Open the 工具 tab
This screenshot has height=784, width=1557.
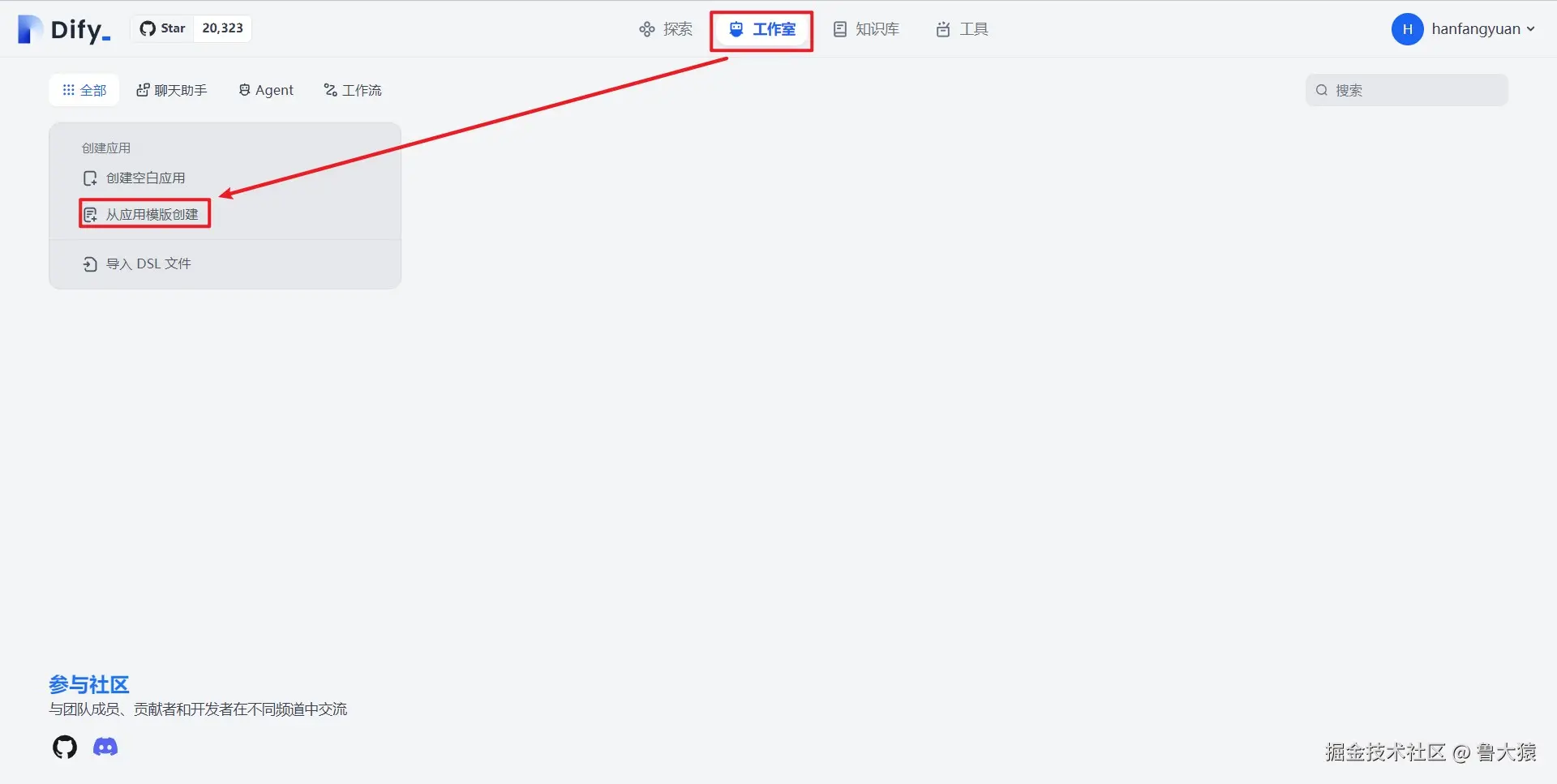962,29
